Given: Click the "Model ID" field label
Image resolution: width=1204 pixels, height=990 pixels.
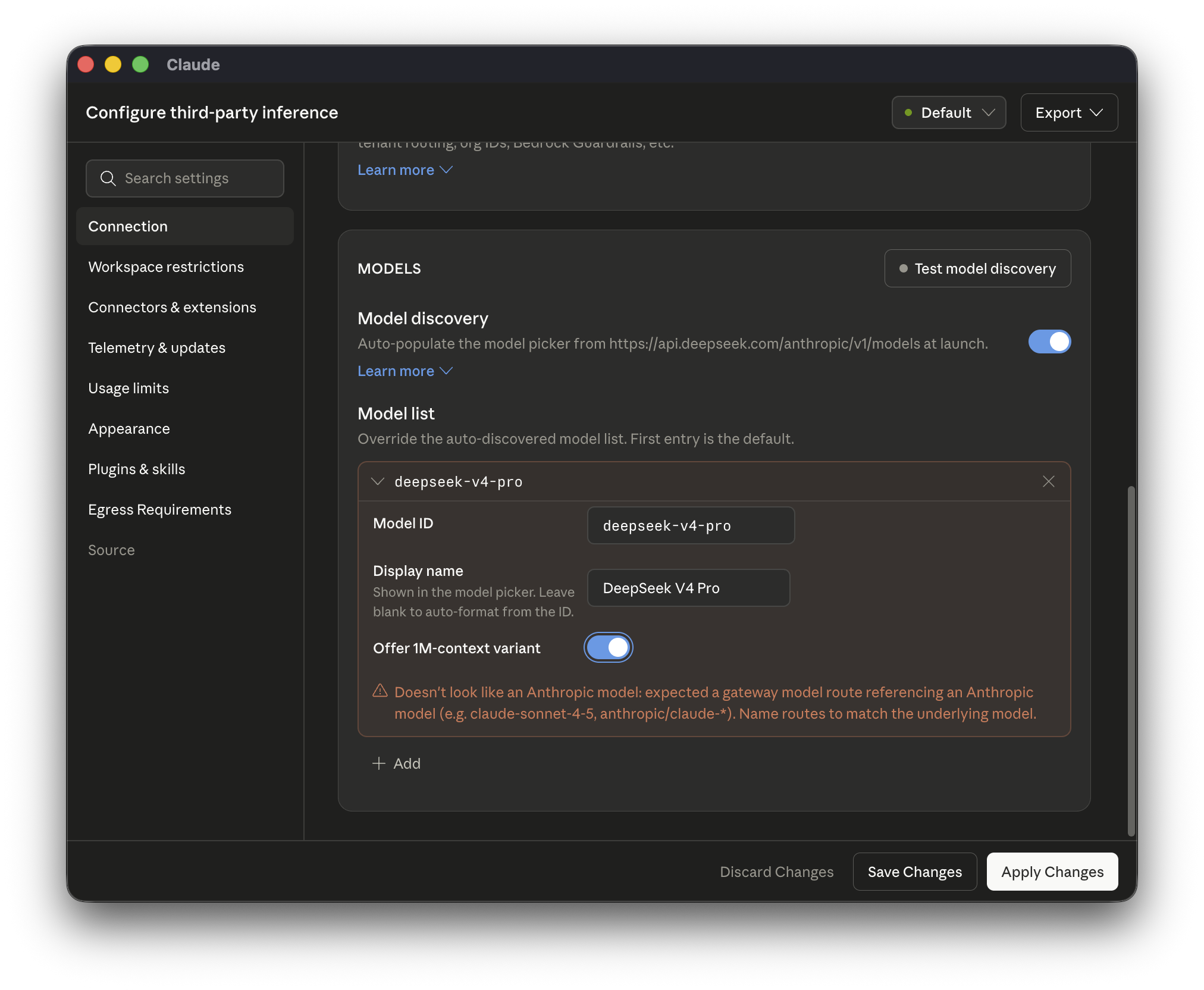Looking at the screenshot, I should (403, 523).
